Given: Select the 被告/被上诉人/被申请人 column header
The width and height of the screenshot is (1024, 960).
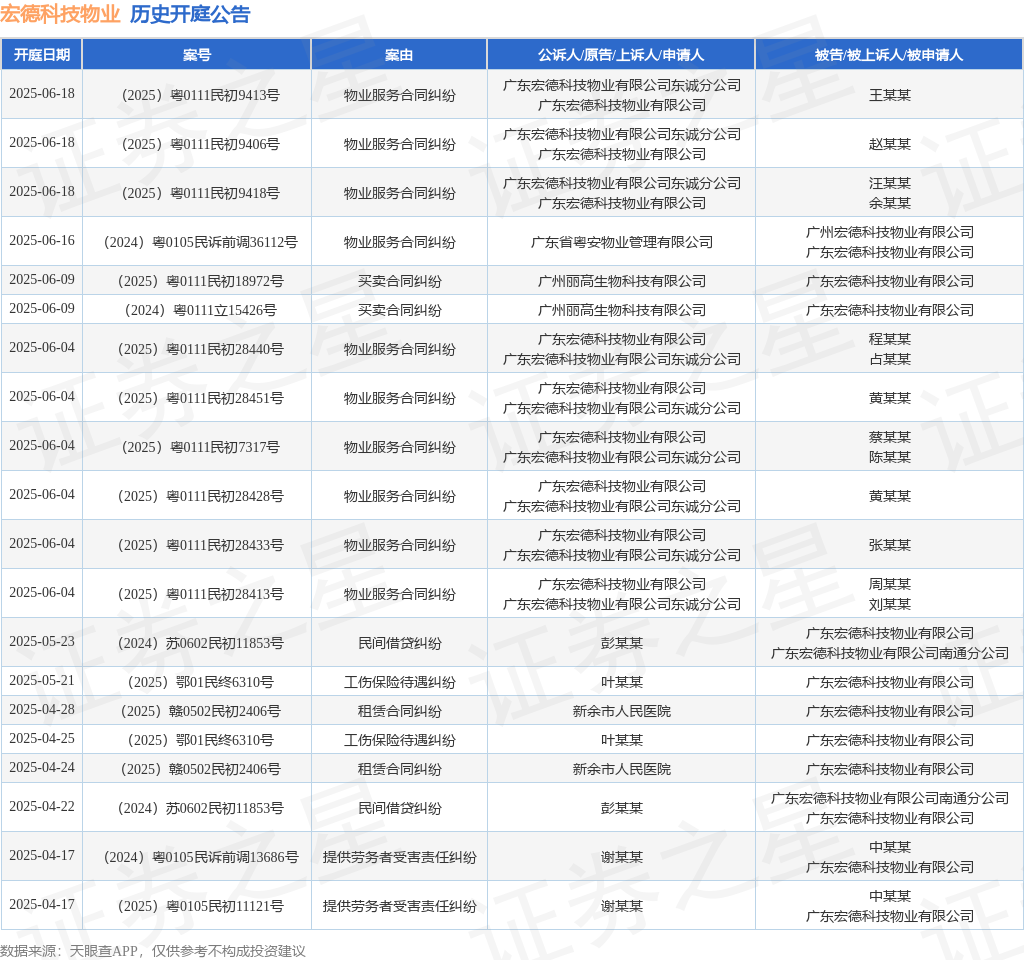Looking at the screenshot, I should pos(889,55).
